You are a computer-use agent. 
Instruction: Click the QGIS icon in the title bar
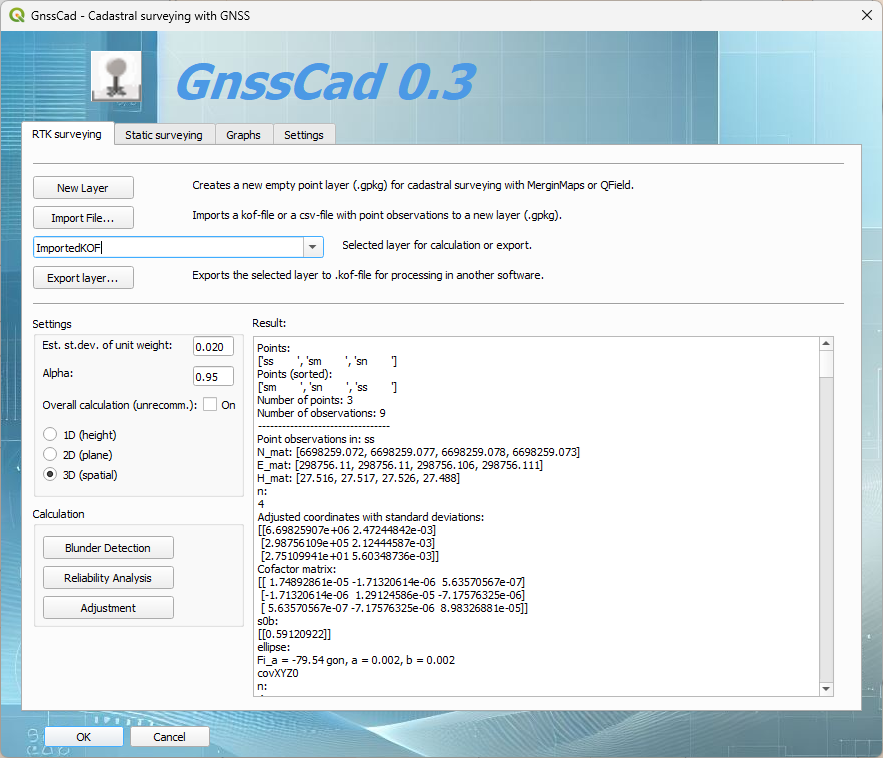17,15
